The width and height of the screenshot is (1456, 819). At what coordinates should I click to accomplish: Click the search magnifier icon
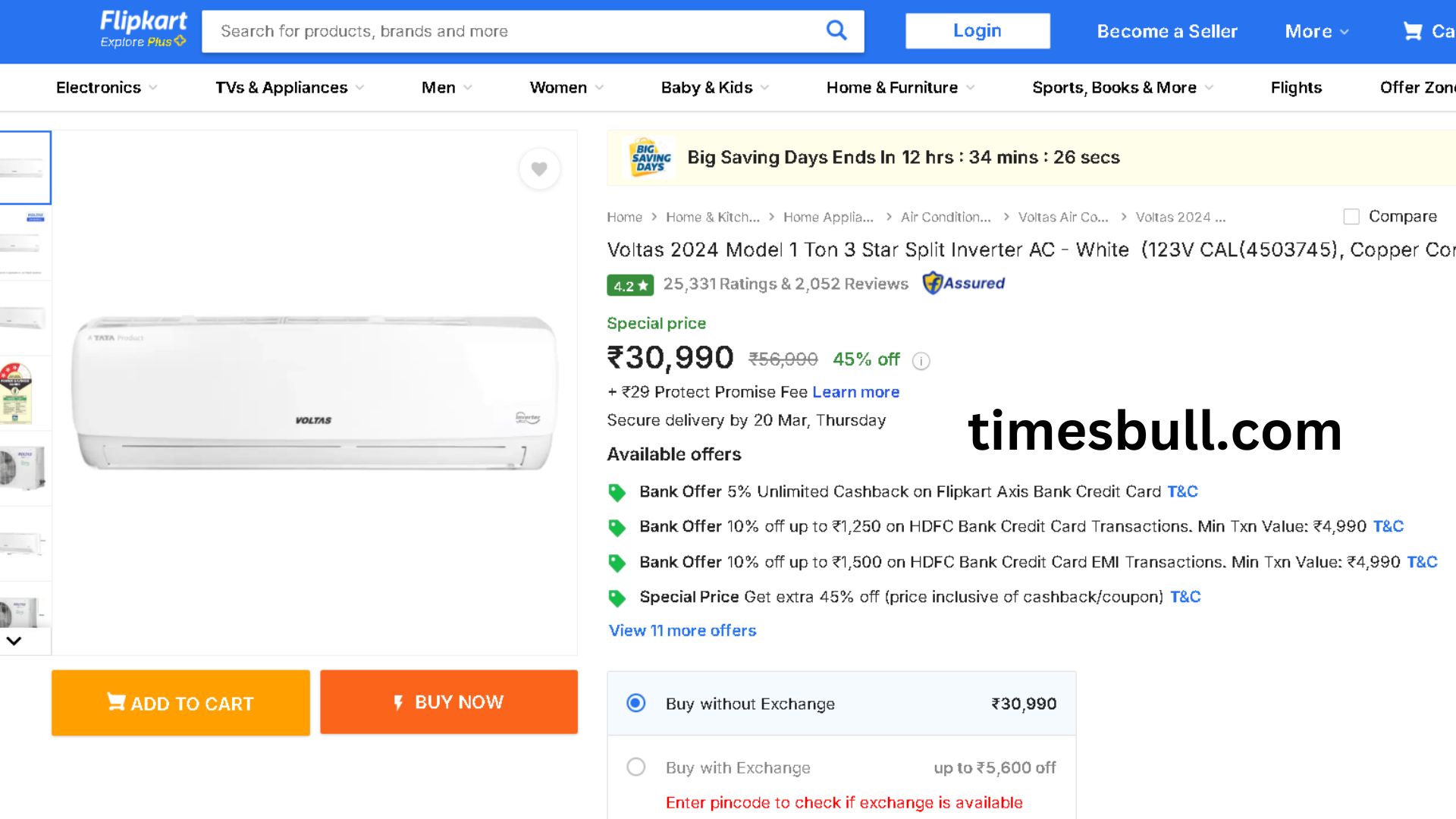click(x=836, y=30)
